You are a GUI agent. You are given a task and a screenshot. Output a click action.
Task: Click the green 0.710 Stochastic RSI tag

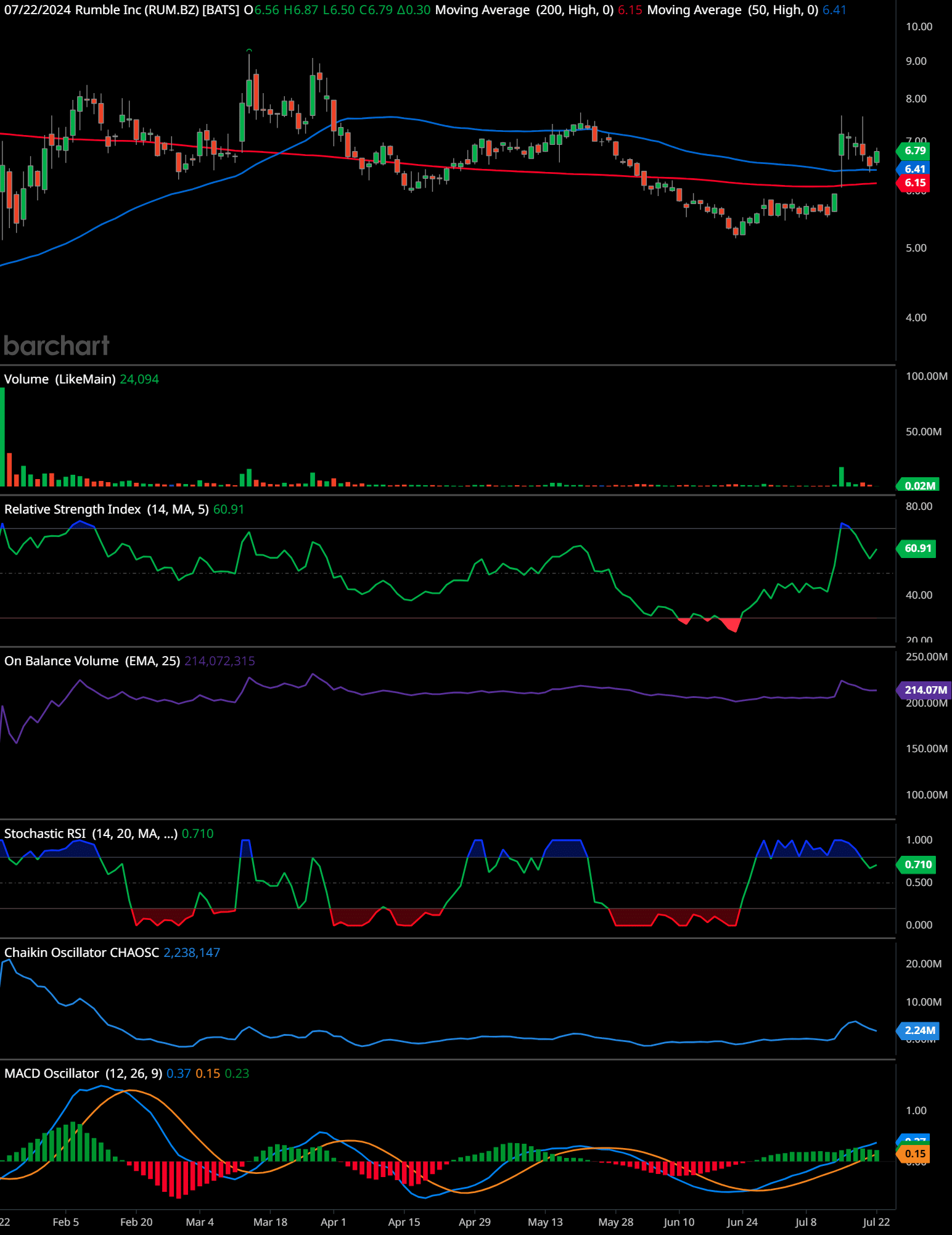pos(916,864)
